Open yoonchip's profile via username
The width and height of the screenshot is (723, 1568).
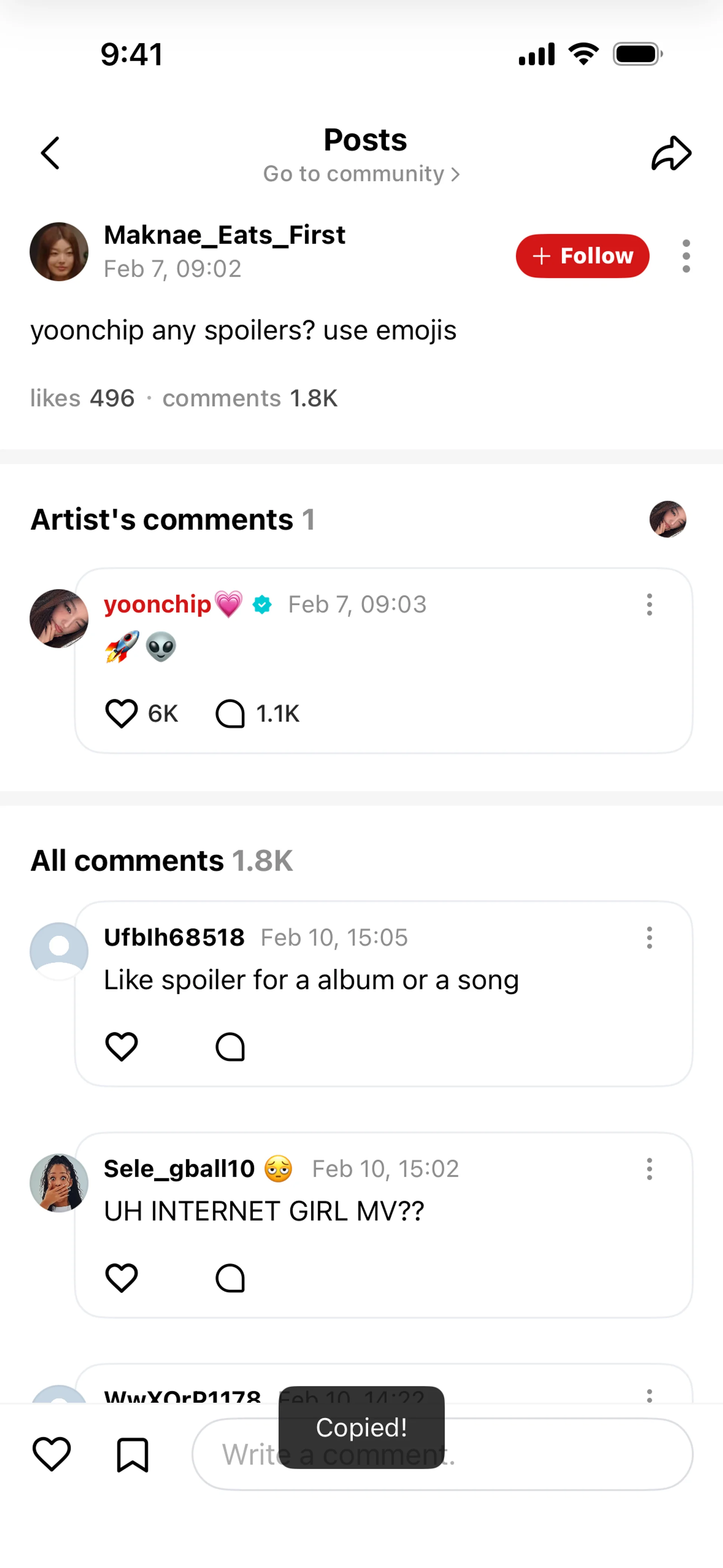157,604
